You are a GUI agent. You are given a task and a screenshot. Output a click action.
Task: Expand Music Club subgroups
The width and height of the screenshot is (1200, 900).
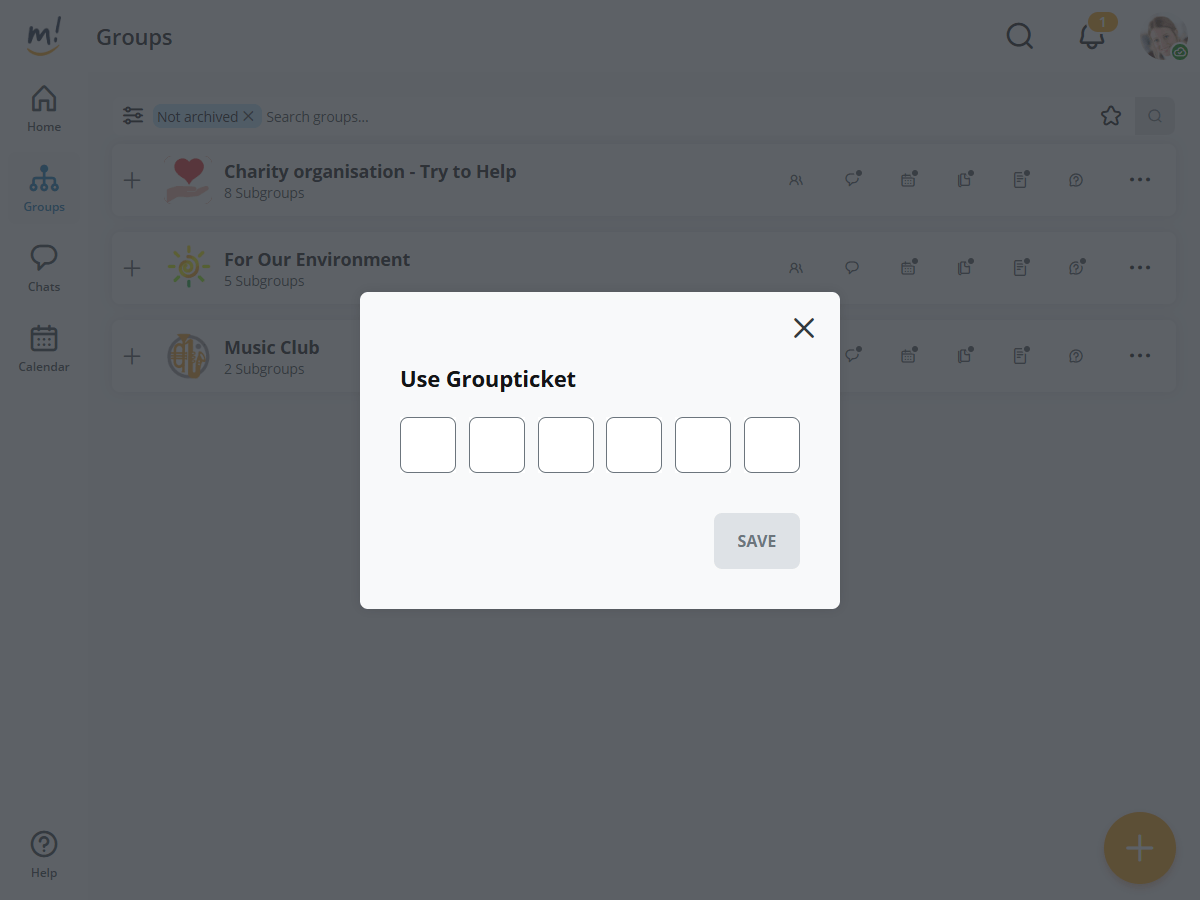click(132, 356)
